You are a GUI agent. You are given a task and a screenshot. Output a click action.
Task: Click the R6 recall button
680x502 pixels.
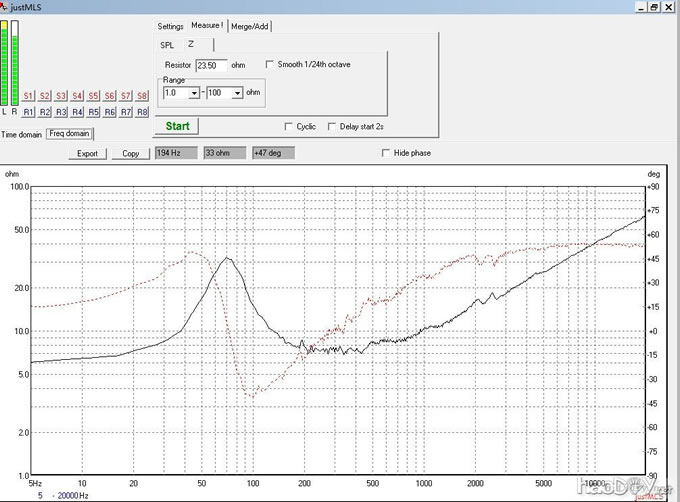point(110,112)
